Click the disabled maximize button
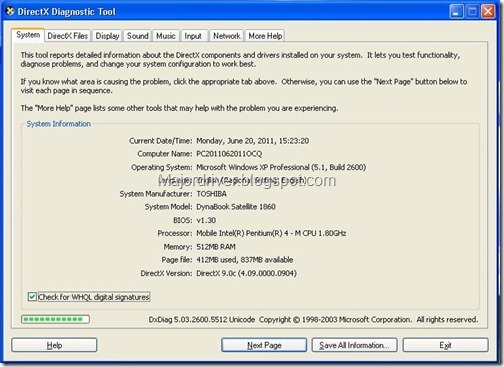Image resolution: width=504 pixels, height=367 pixels. pos(472,12)
